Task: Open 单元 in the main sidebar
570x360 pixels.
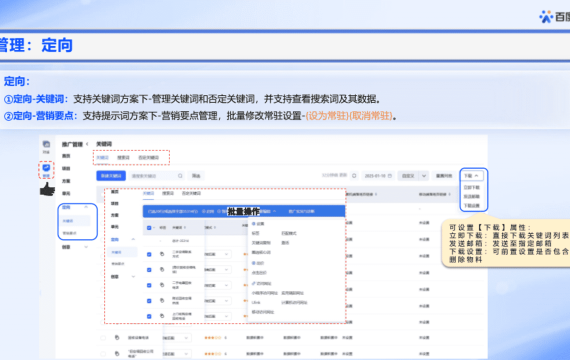Action: pyautogui.click(x=66, y=193)
